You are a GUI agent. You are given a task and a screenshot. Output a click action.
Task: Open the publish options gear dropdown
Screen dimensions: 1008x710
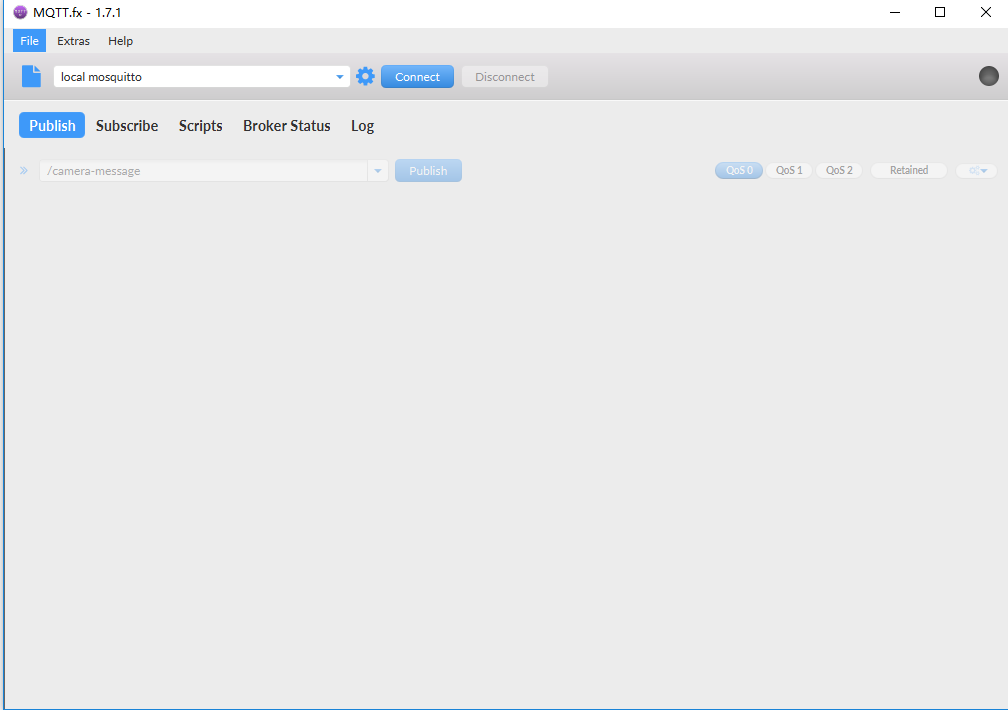point(976,171)
